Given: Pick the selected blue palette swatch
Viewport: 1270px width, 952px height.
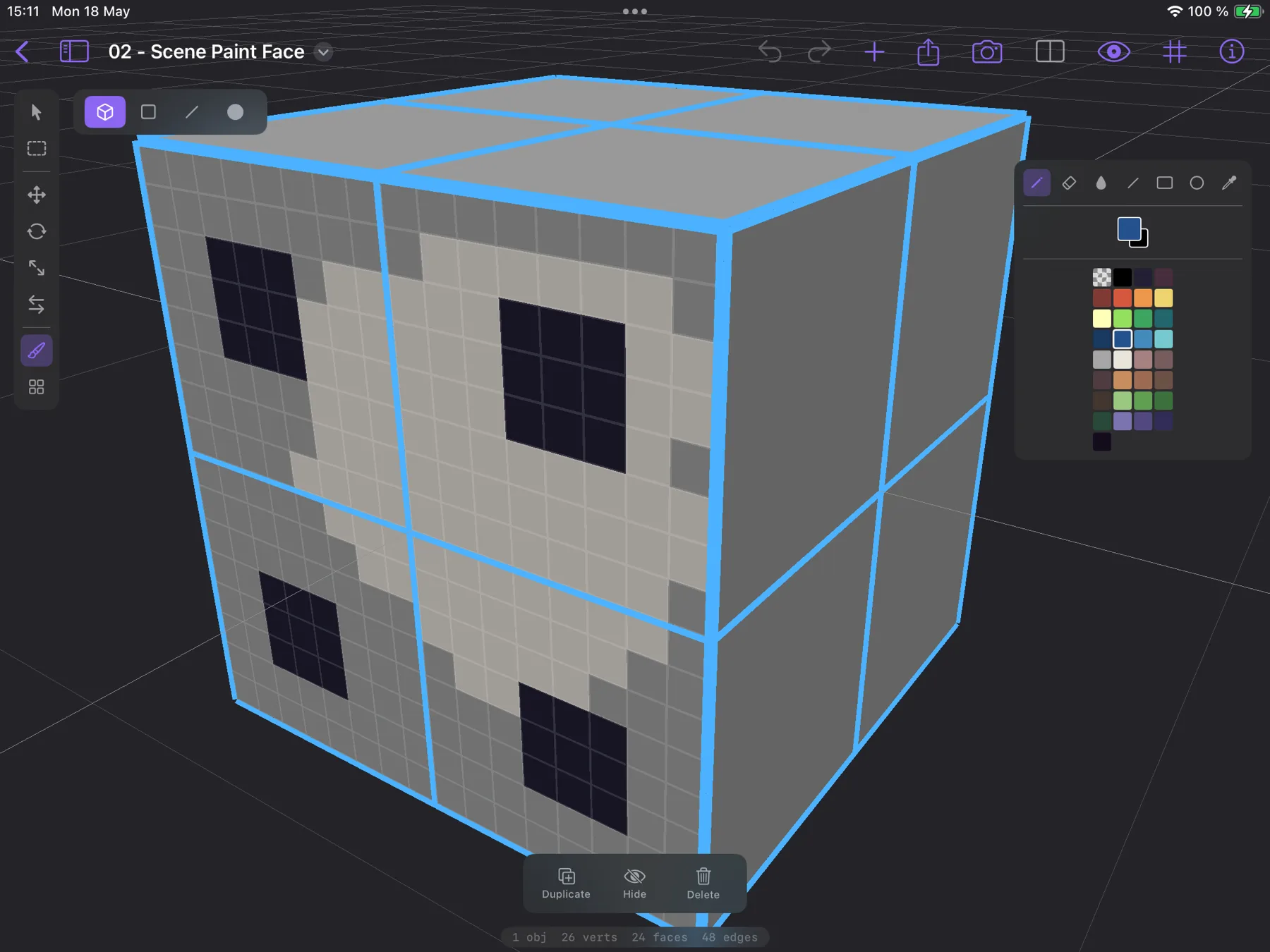Looking at the screenshot, I should [x=1123, y=338].
